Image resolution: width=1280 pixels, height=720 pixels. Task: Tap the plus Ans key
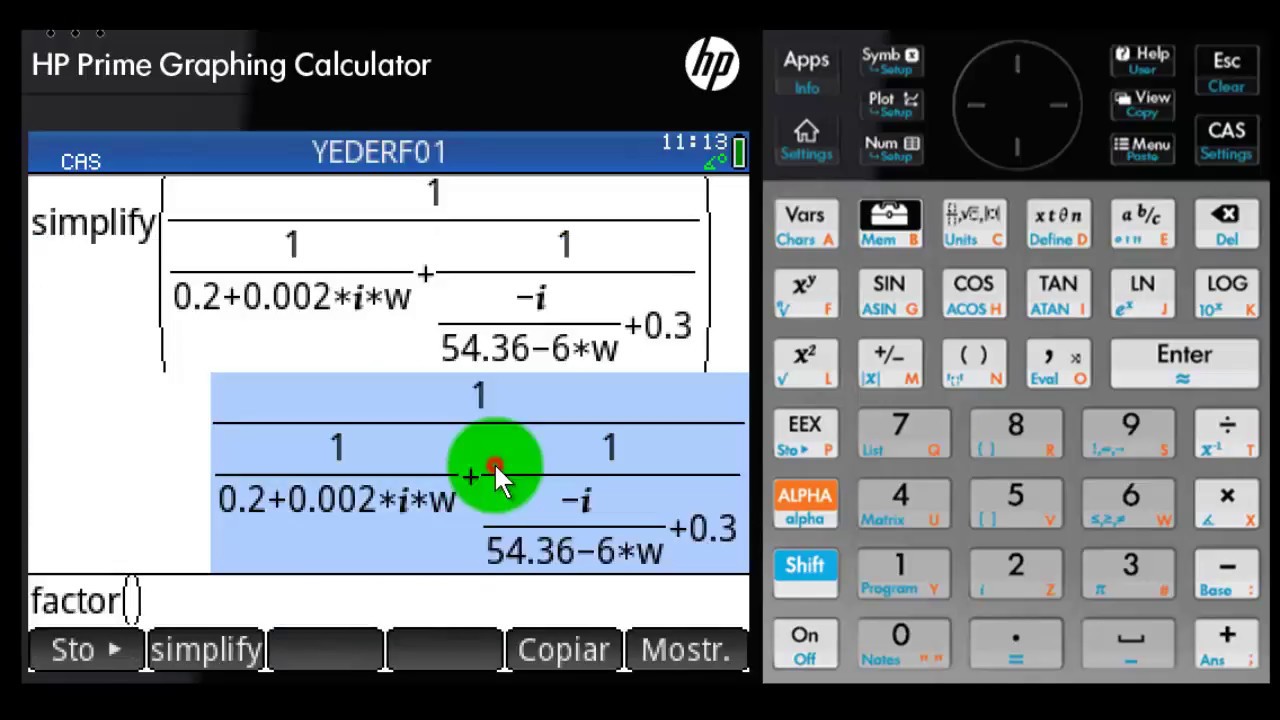(x=1226, y=645)
